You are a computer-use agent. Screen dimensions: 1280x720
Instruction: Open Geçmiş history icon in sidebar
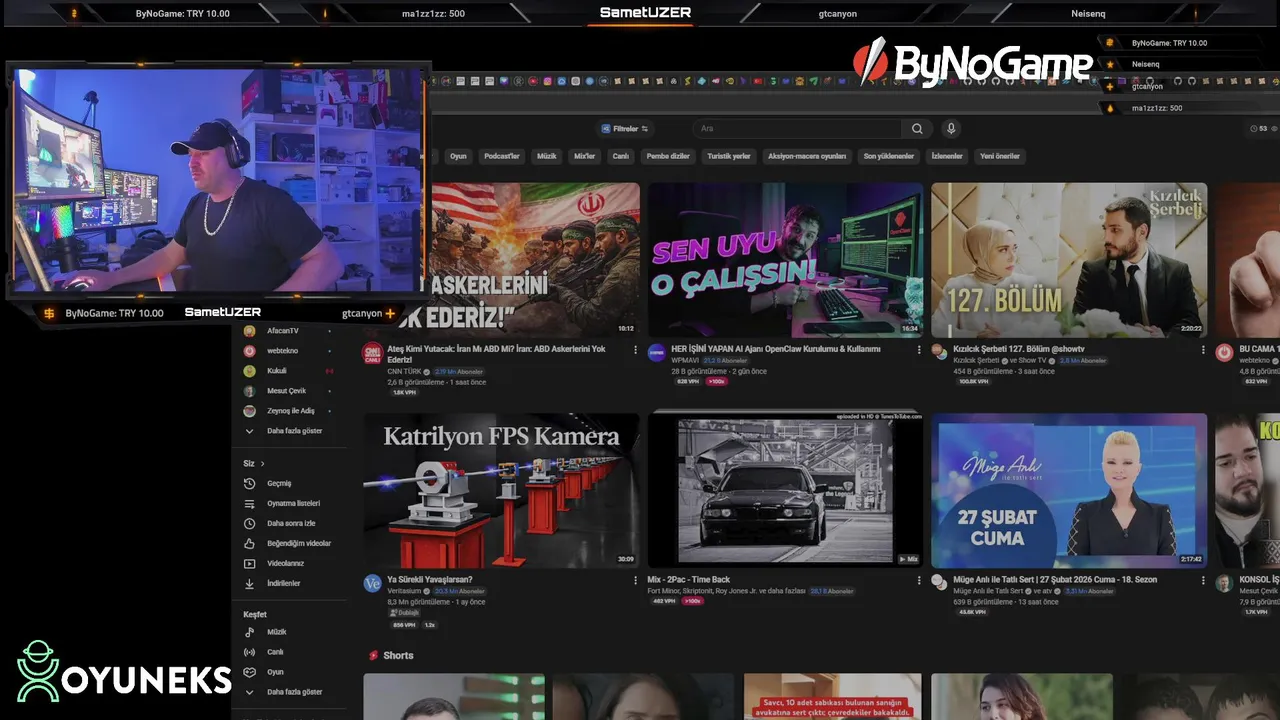tap(250, 483)
